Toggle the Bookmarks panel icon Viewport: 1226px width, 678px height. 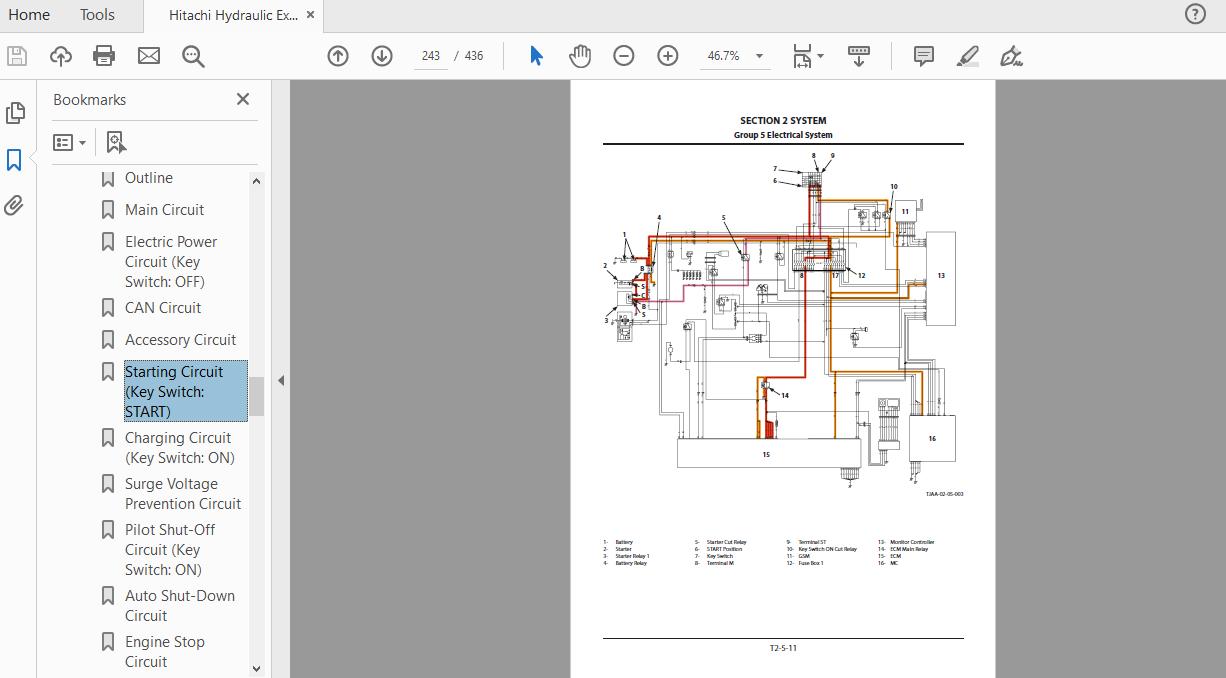pos(14,160)
